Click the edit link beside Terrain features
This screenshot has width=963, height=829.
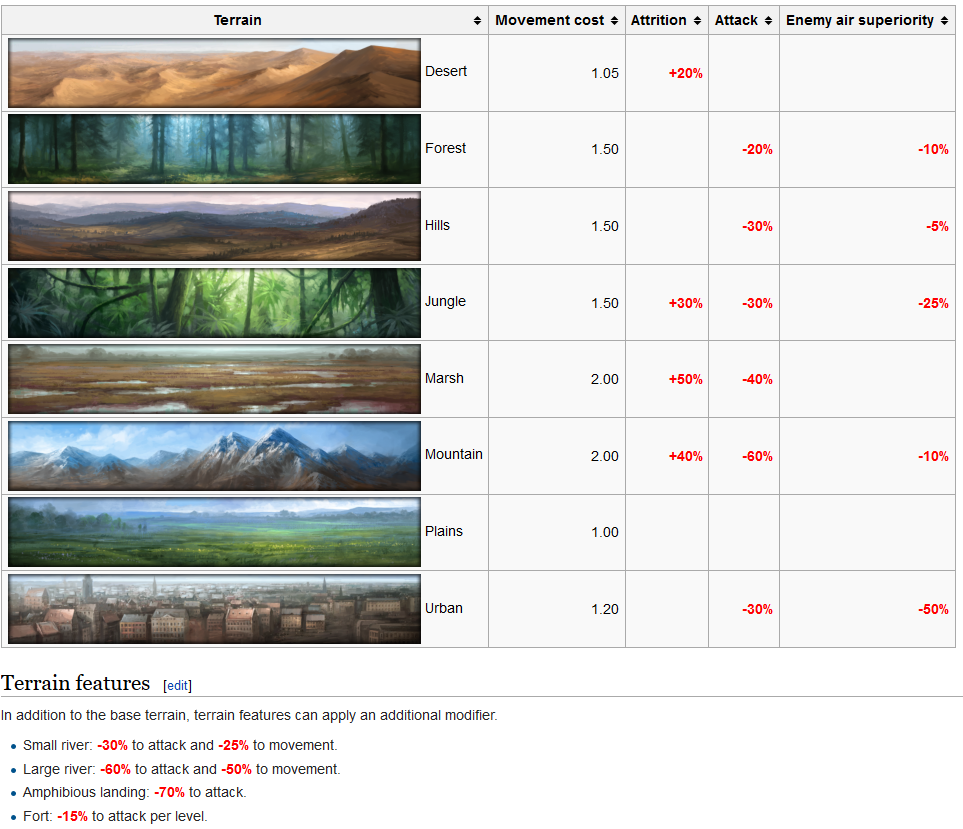tap(177, 685)
